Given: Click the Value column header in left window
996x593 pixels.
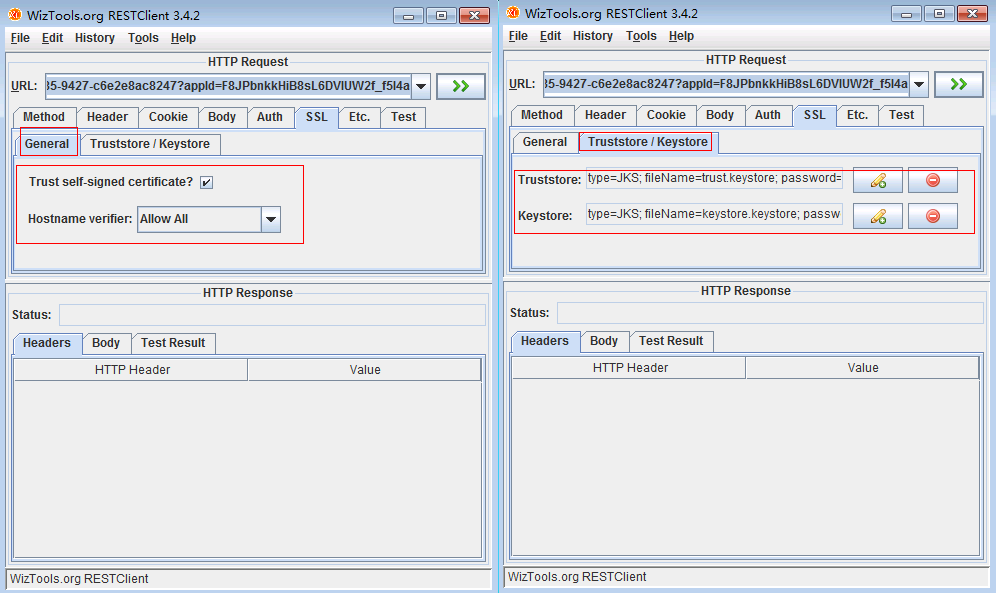Looking at the screenshot, I should (x=365, y=370).
